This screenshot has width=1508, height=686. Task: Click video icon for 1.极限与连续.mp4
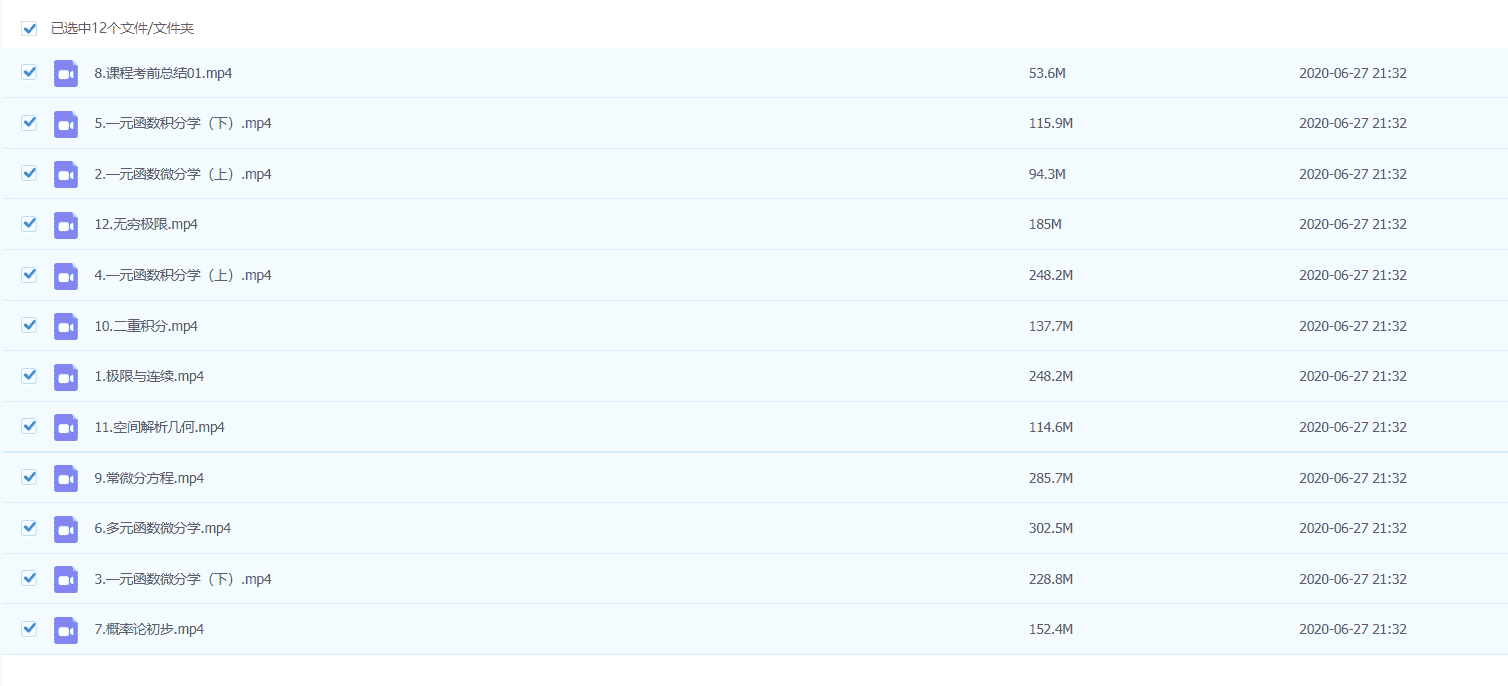coord(66,377)
